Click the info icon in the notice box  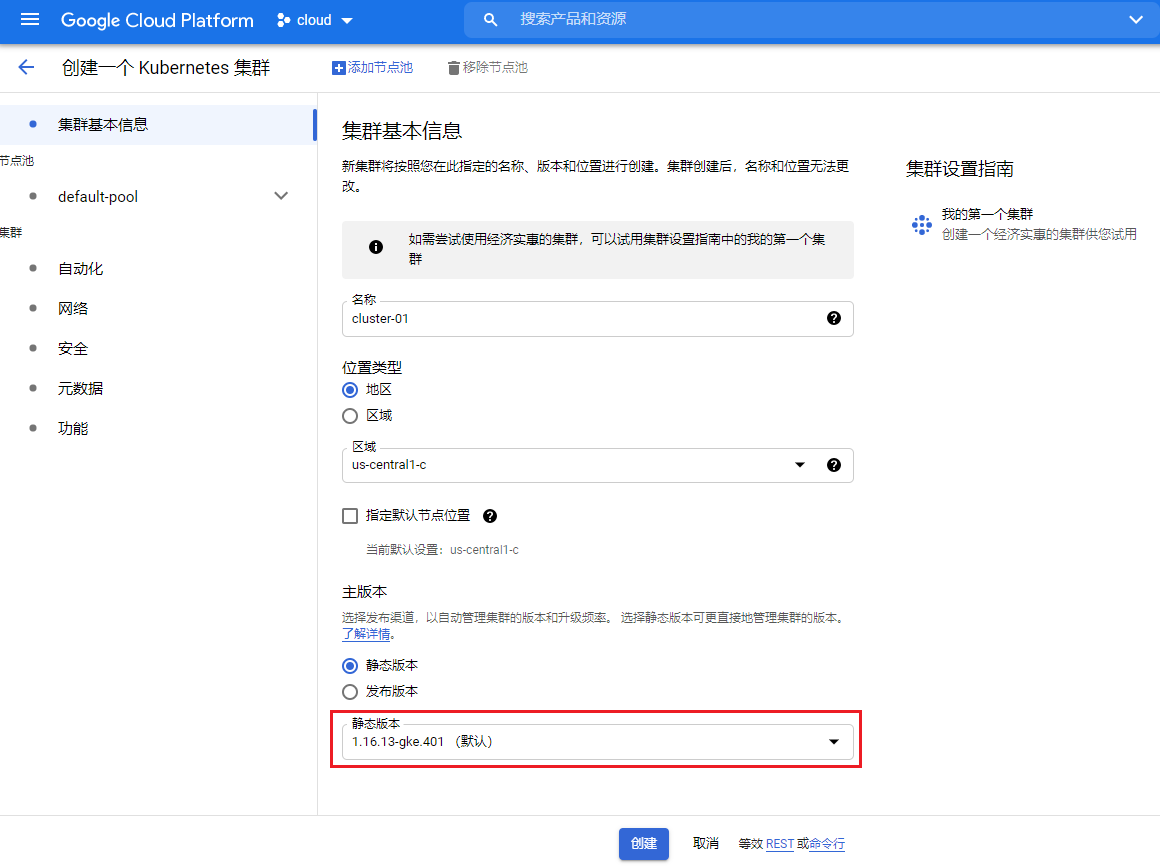coord(376,247)
